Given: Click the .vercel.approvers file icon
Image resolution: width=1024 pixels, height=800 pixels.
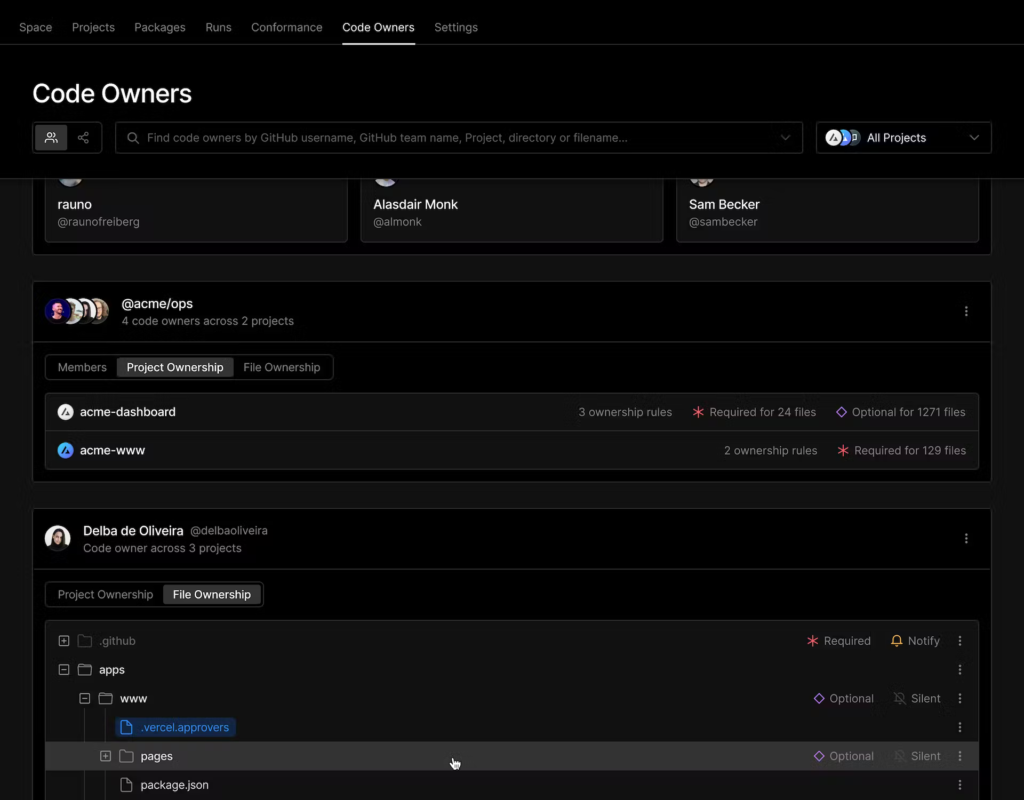Looking at the screenshot, I should point(126,727).
